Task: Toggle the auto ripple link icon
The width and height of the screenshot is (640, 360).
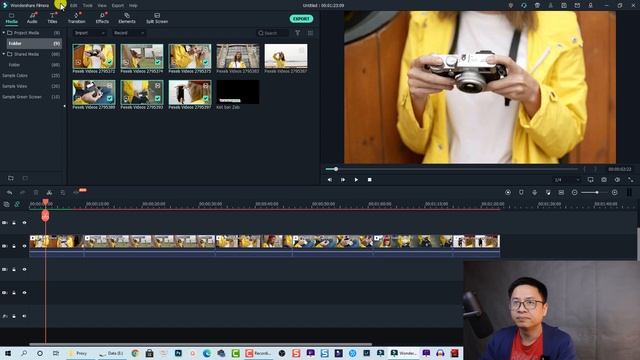Action: click(x=17, y=204)
